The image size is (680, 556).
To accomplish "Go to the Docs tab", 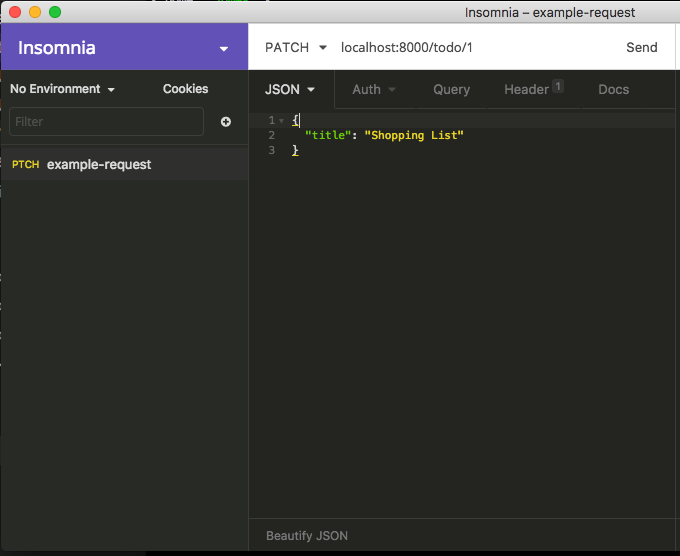I will [x=613, y=89].
